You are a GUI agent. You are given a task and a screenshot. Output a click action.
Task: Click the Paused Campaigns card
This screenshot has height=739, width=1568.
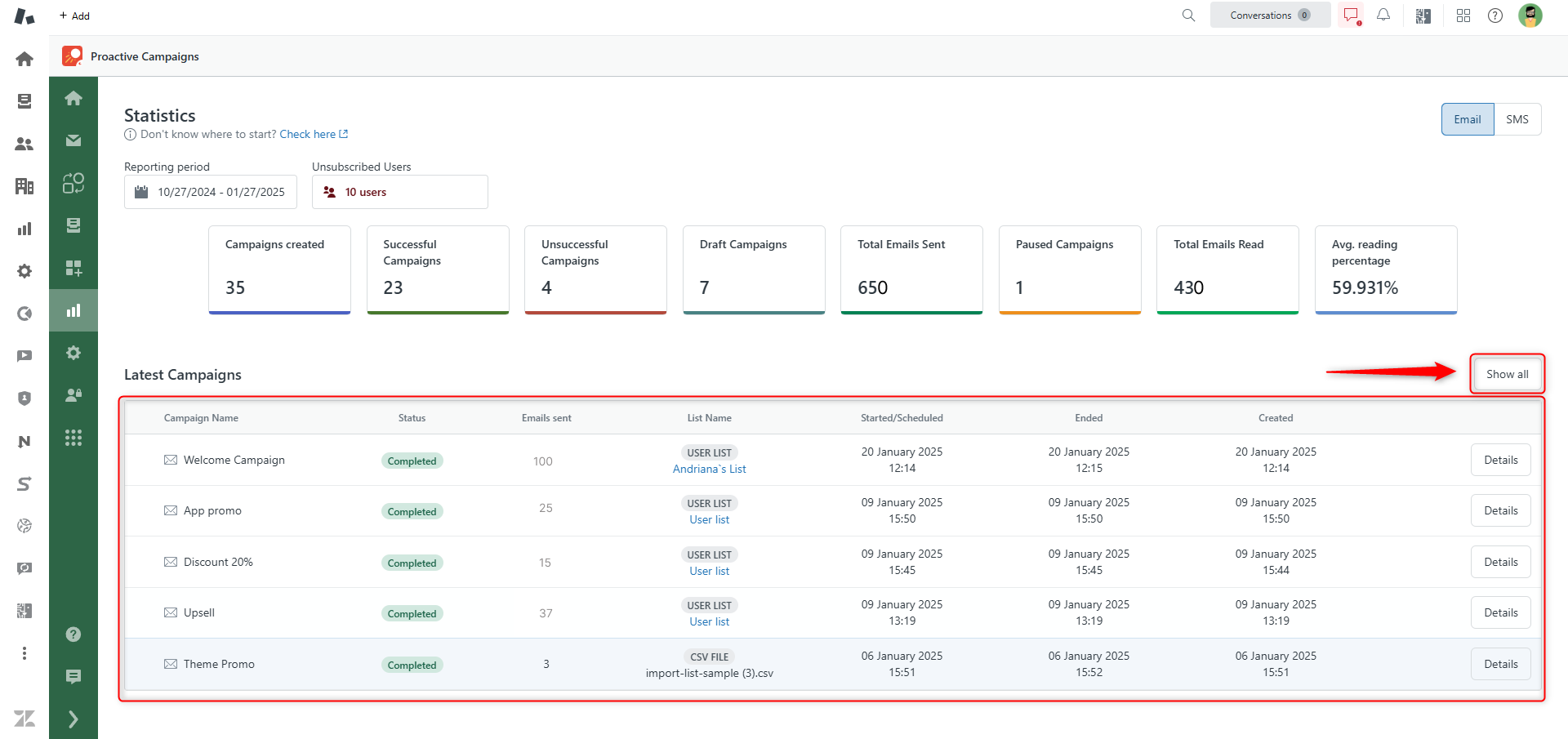click(1070, 269)
